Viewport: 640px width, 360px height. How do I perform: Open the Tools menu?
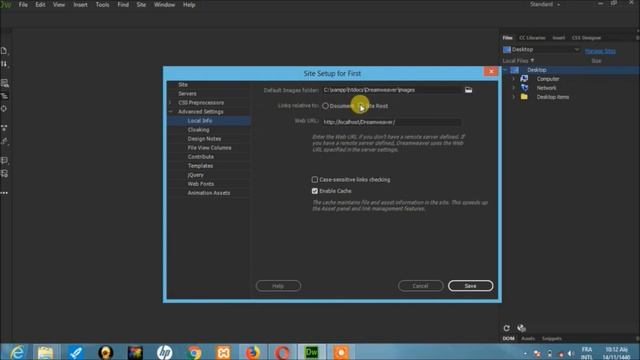pos(102,5)
